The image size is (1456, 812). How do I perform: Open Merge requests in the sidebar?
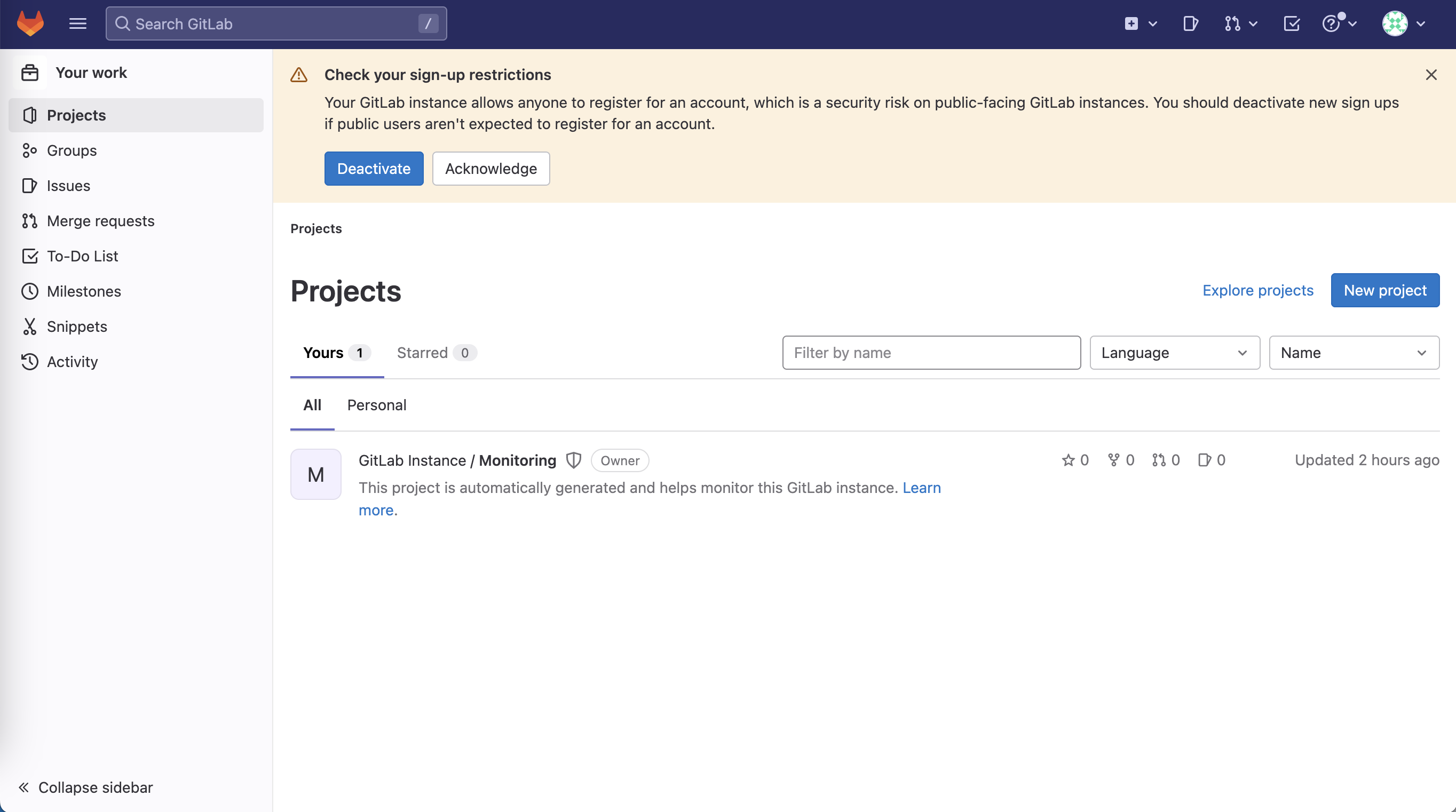(136, 221)
